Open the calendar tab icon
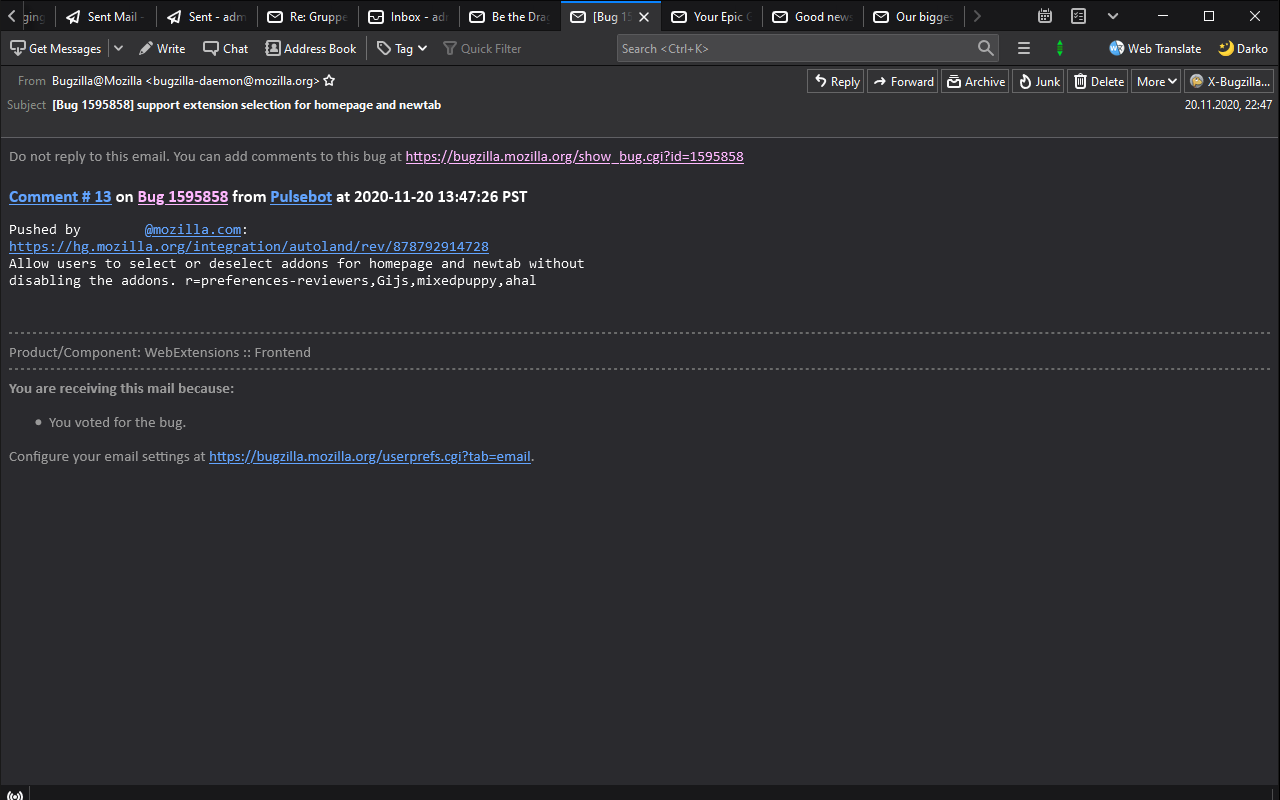 1045,16
